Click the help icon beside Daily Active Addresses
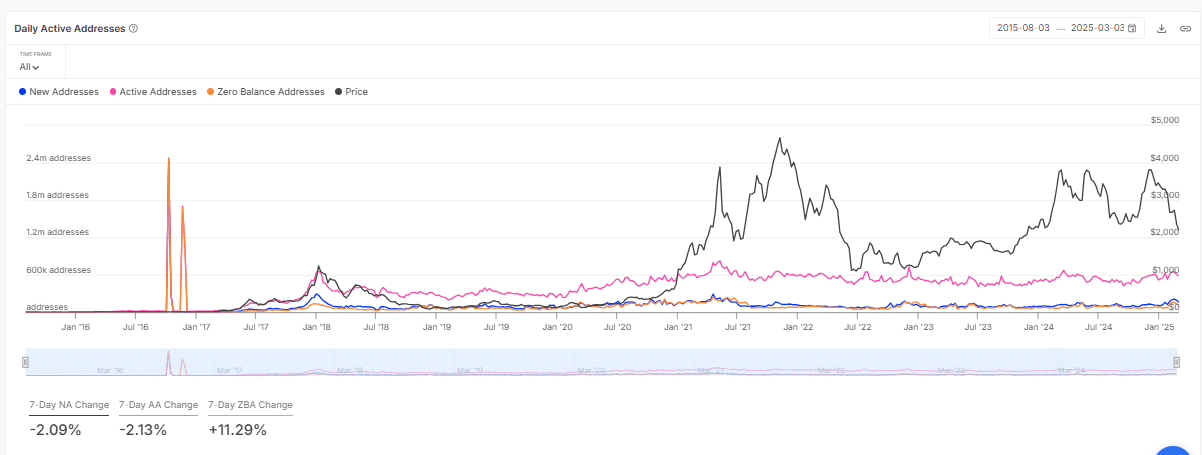This screenshot has width=1202, height=455. 133,29
